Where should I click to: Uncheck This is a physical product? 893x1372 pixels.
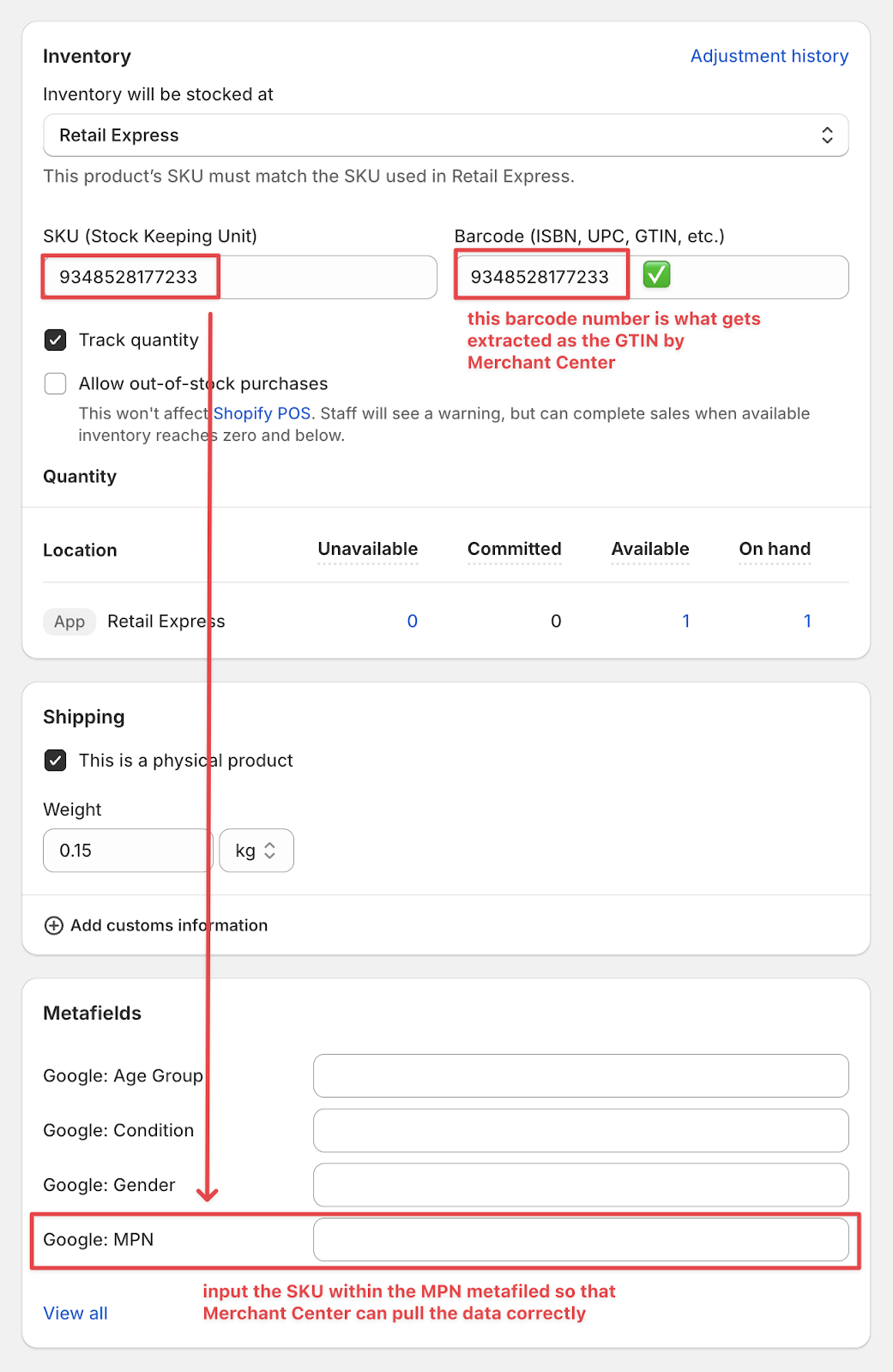click(x=56, y=761)
